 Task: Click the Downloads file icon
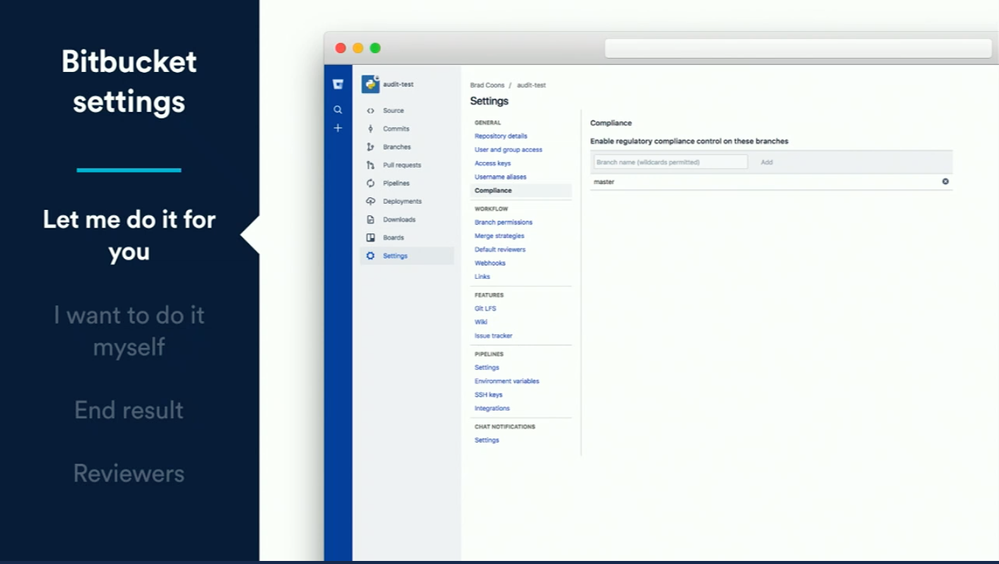click(370, 219)
